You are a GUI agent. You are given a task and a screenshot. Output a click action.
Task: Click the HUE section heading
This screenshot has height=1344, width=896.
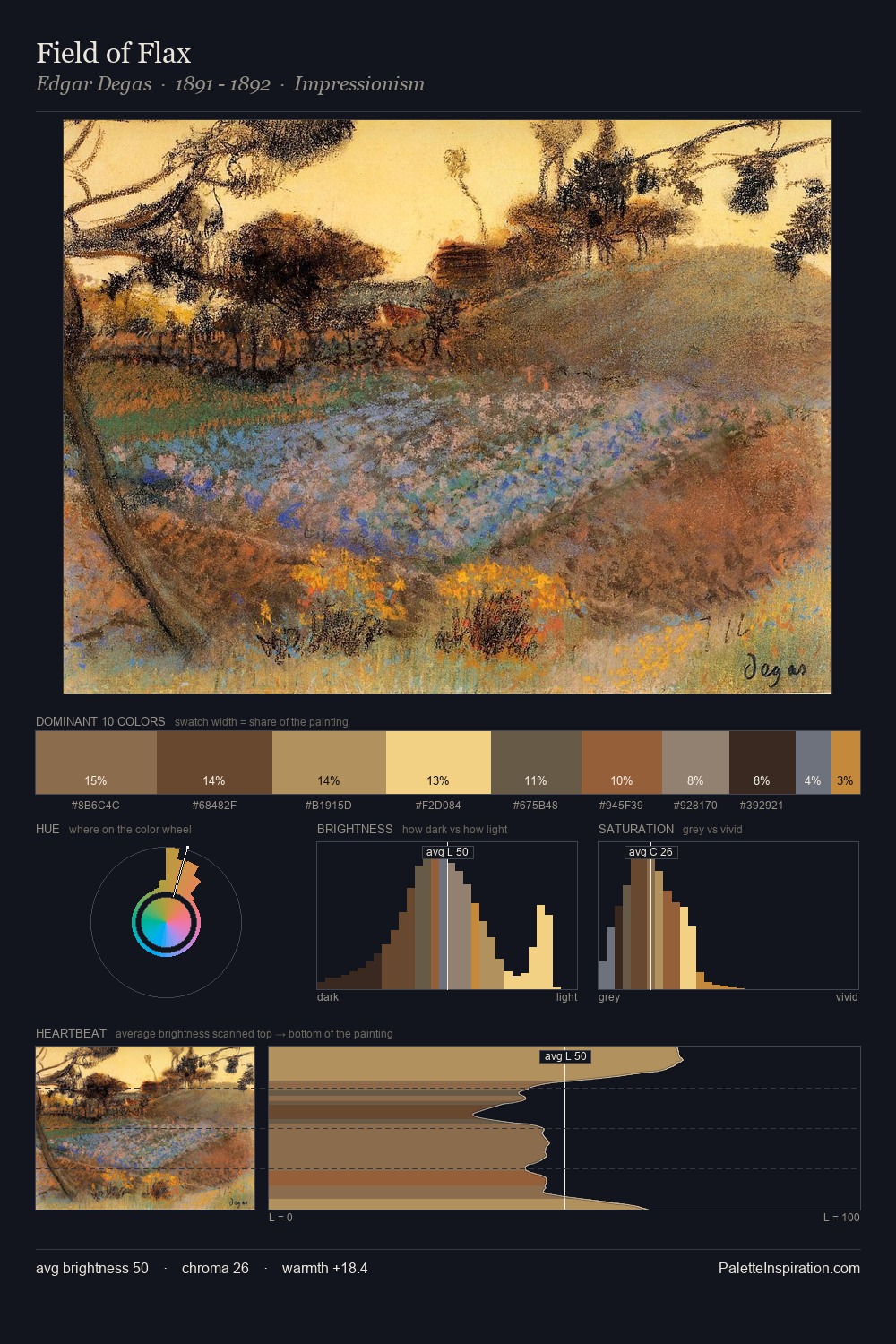tap(47, 829)
